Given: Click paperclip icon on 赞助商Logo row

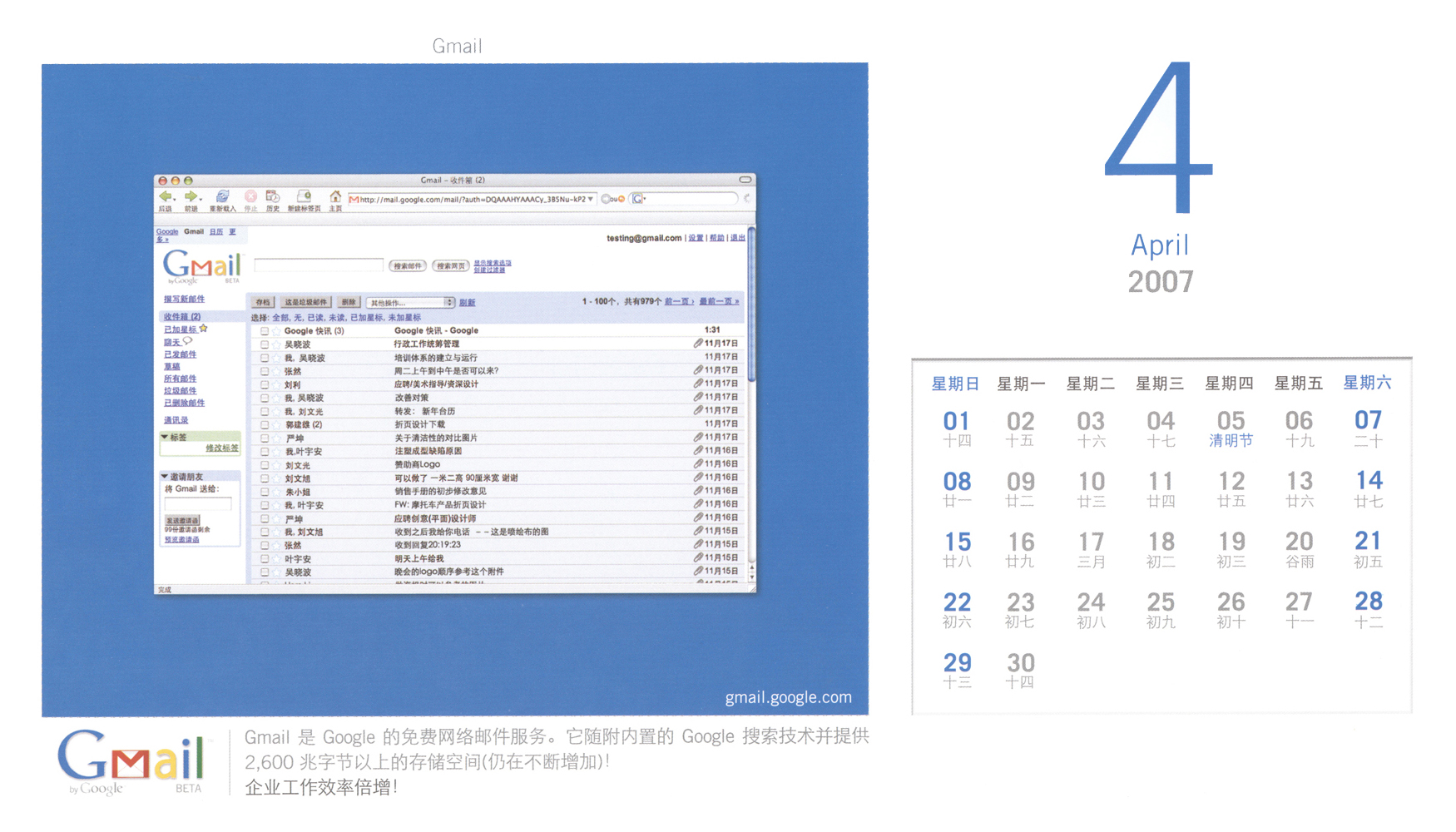Looking at the screenshot, I should point(698,464).
